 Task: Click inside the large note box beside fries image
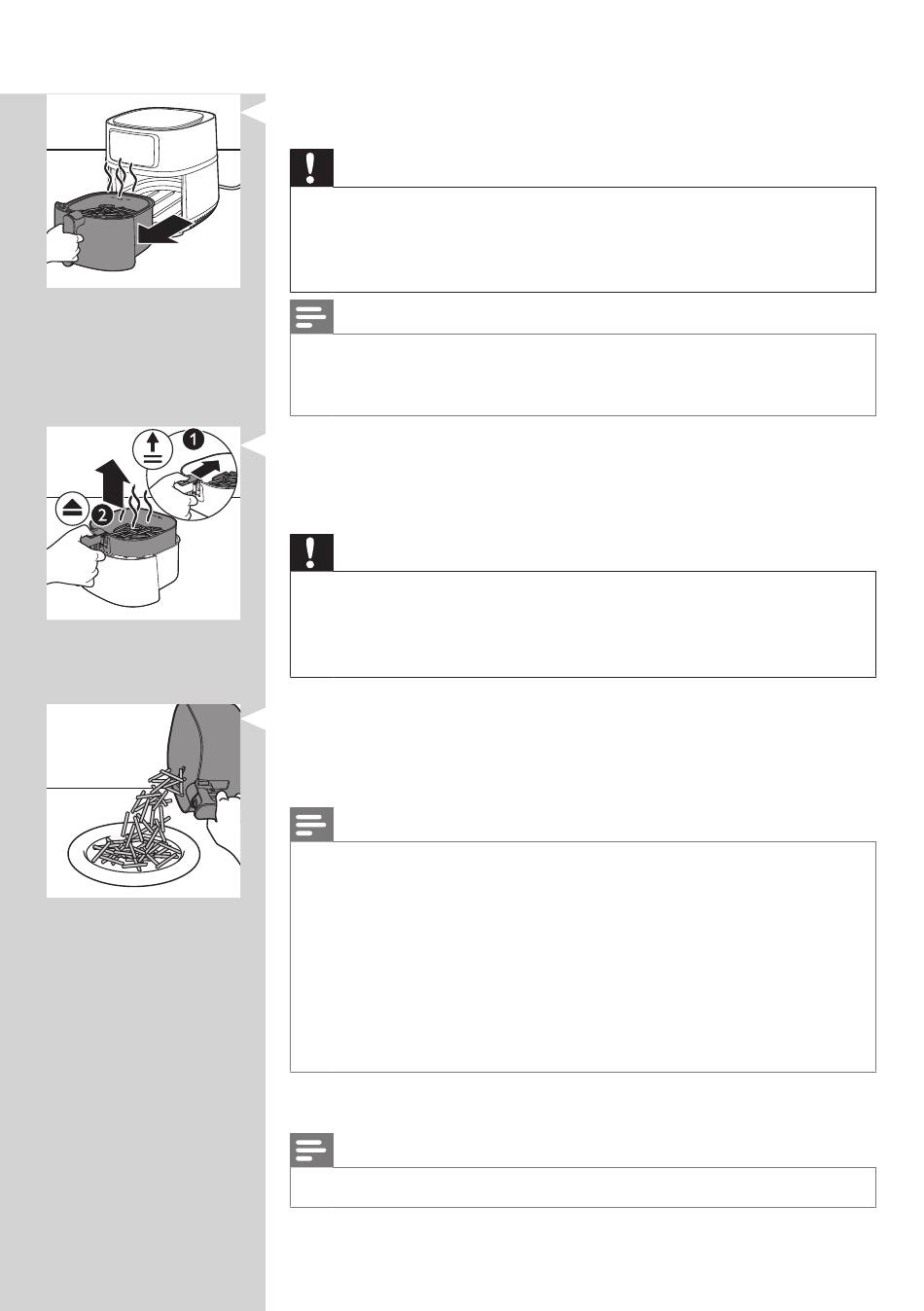[x=583, y=957]
